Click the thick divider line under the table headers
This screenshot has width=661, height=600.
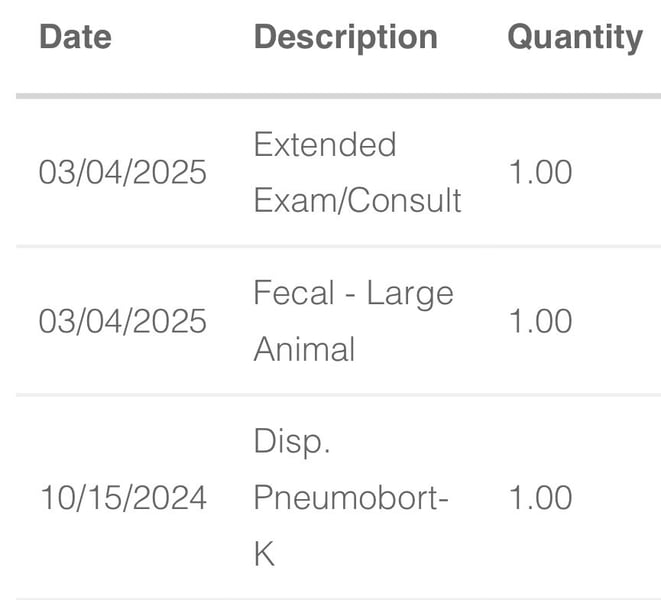click(x=338, y=96)
